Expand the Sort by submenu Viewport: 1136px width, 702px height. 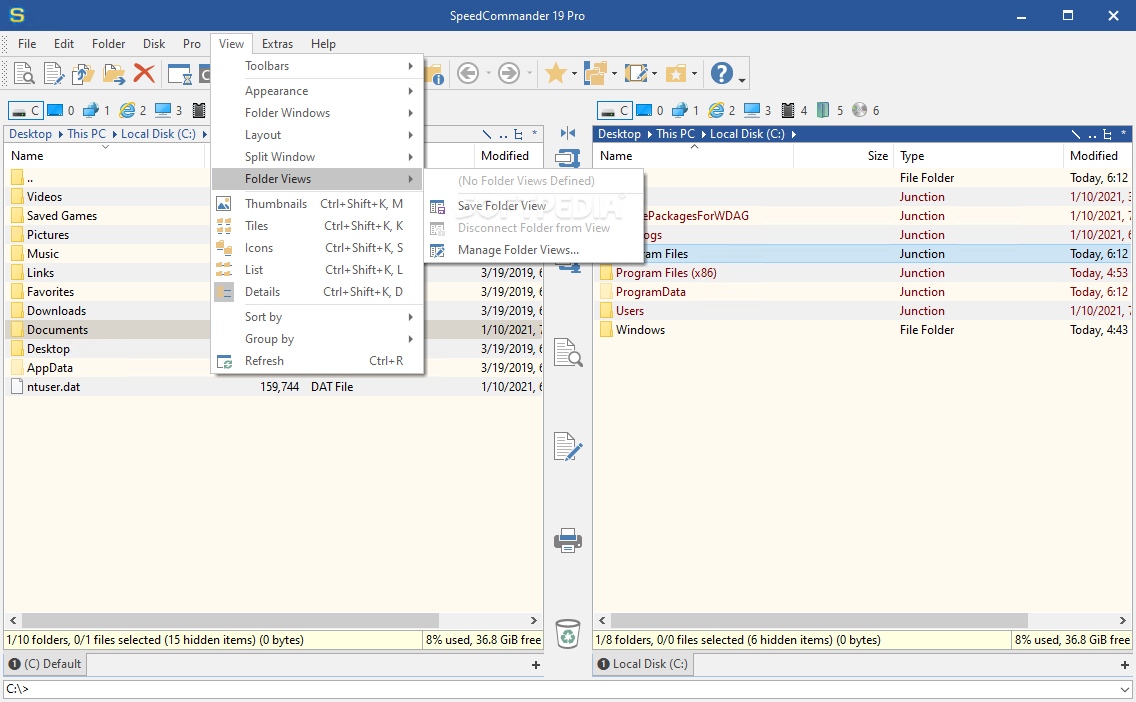pos(317,317)
